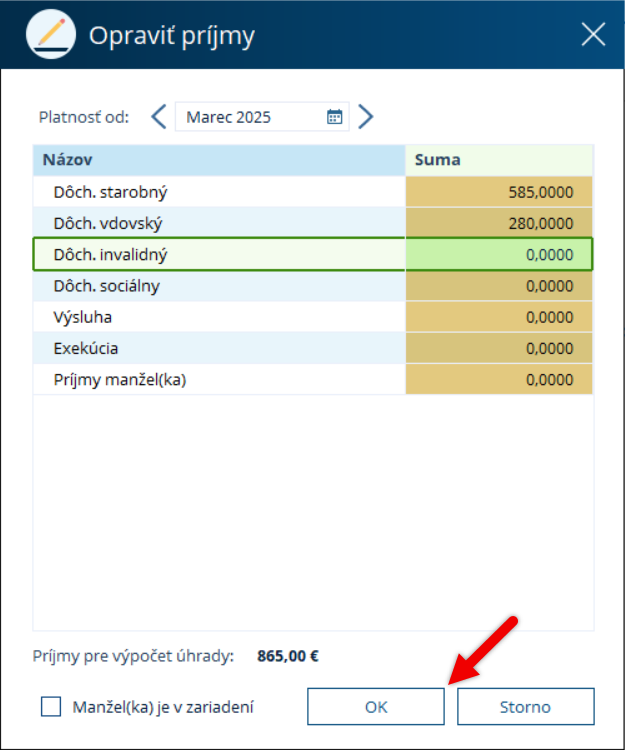The image size is (625, 750).
Task: Select the Exekúcia row
Action: point(313,348)
